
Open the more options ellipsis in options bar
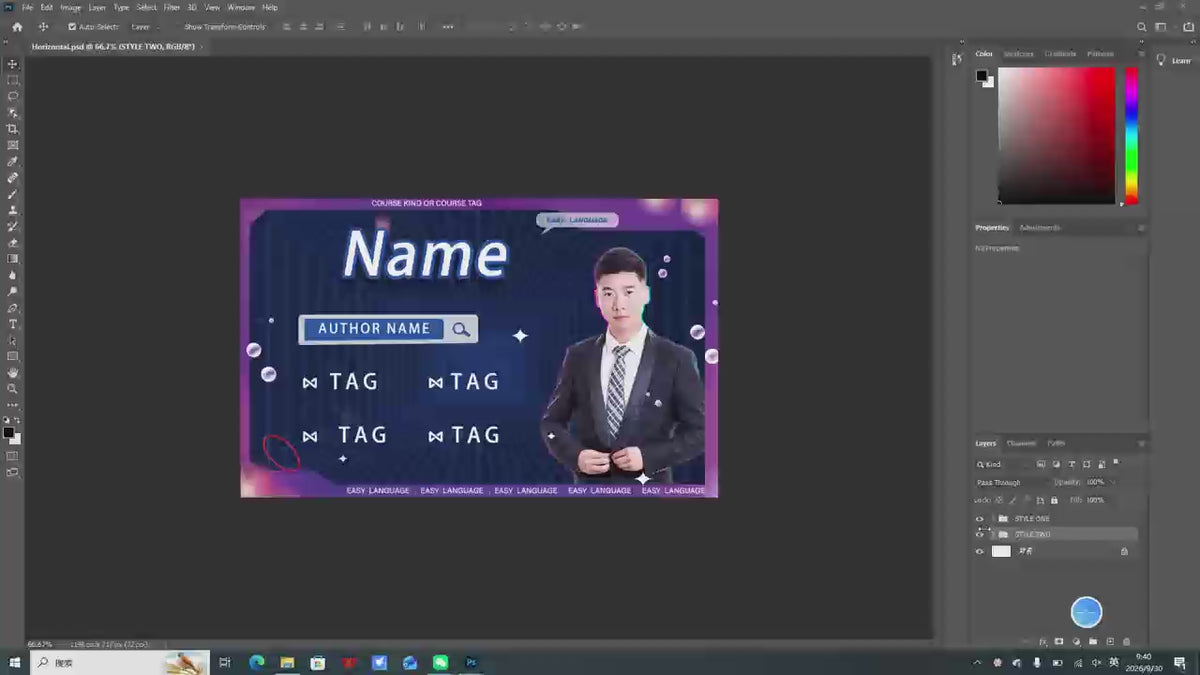pyautogui.click(x=447, y=27)
